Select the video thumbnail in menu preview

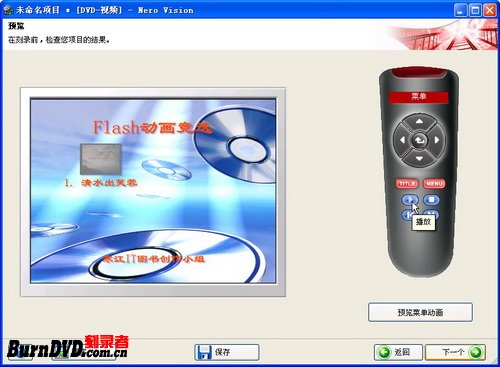coord(101,159)
